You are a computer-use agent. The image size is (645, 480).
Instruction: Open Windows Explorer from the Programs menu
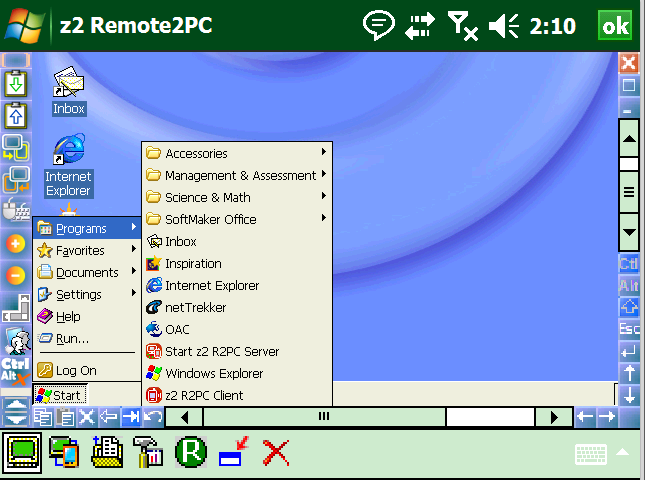point(237,373)
